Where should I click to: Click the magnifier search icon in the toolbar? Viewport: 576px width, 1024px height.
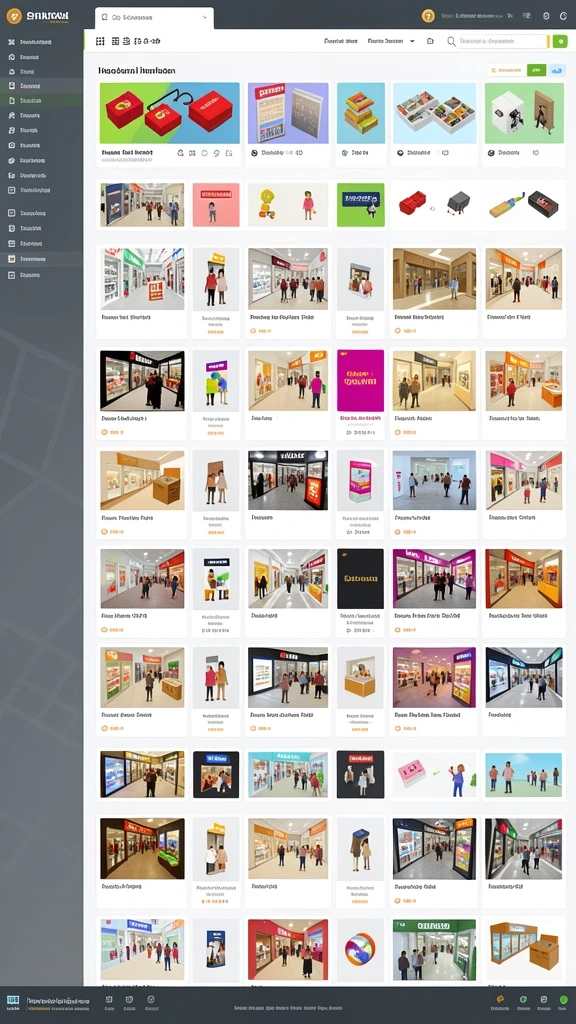point(451,41)
